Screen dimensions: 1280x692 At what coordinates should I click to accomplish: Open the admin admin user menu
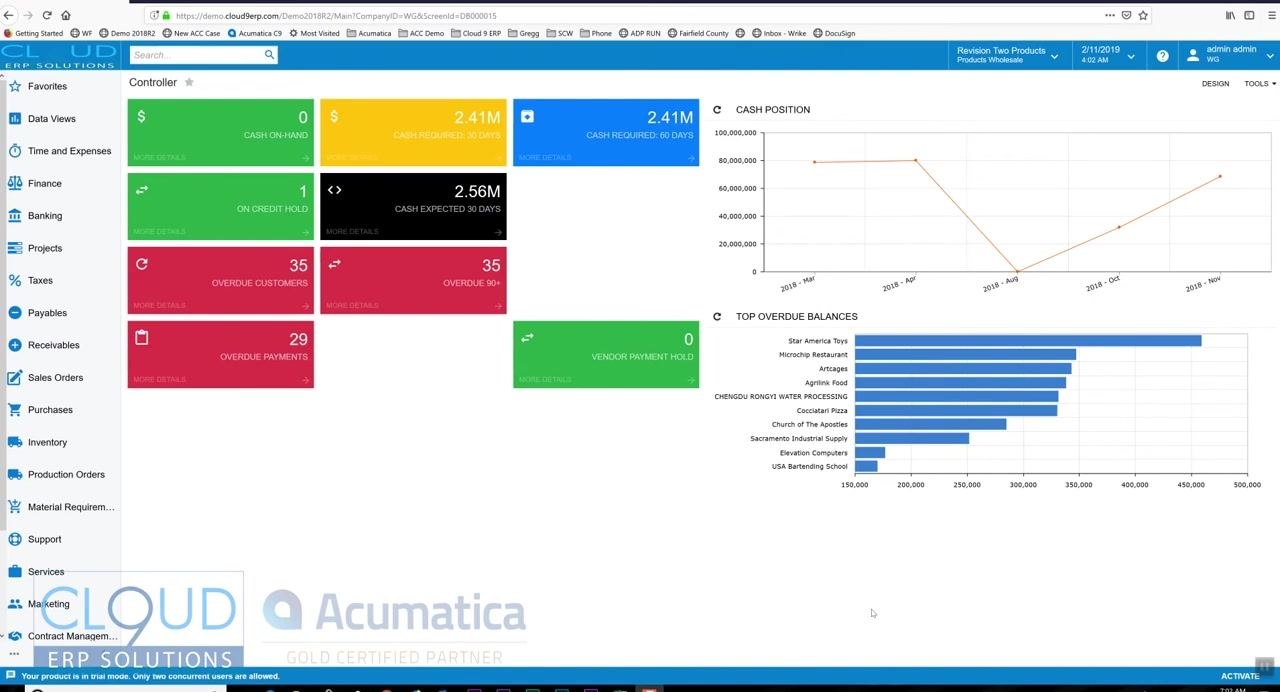click(1229, 55)
